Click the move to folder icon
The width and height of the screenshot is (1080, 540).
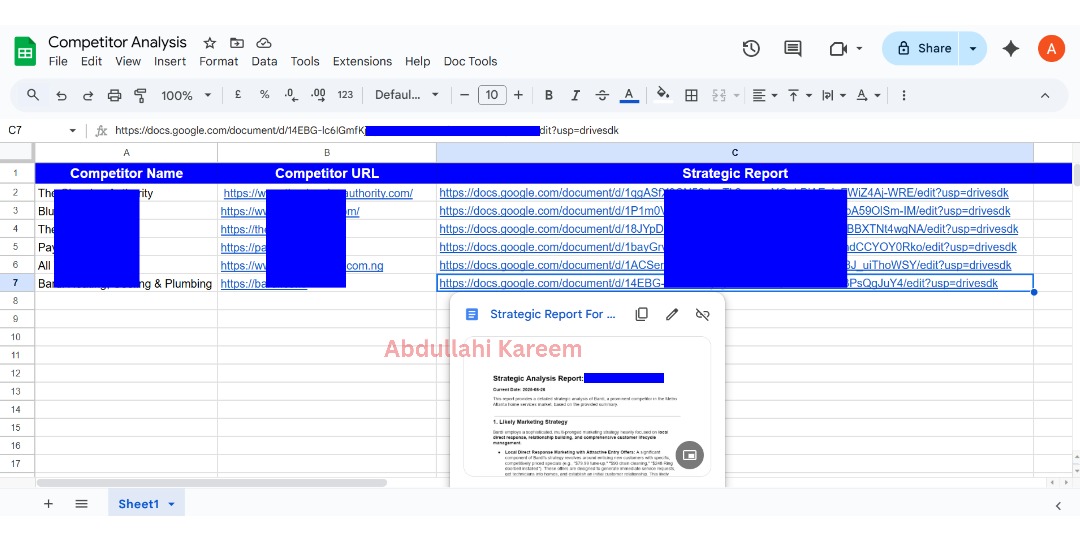(237, 43)
